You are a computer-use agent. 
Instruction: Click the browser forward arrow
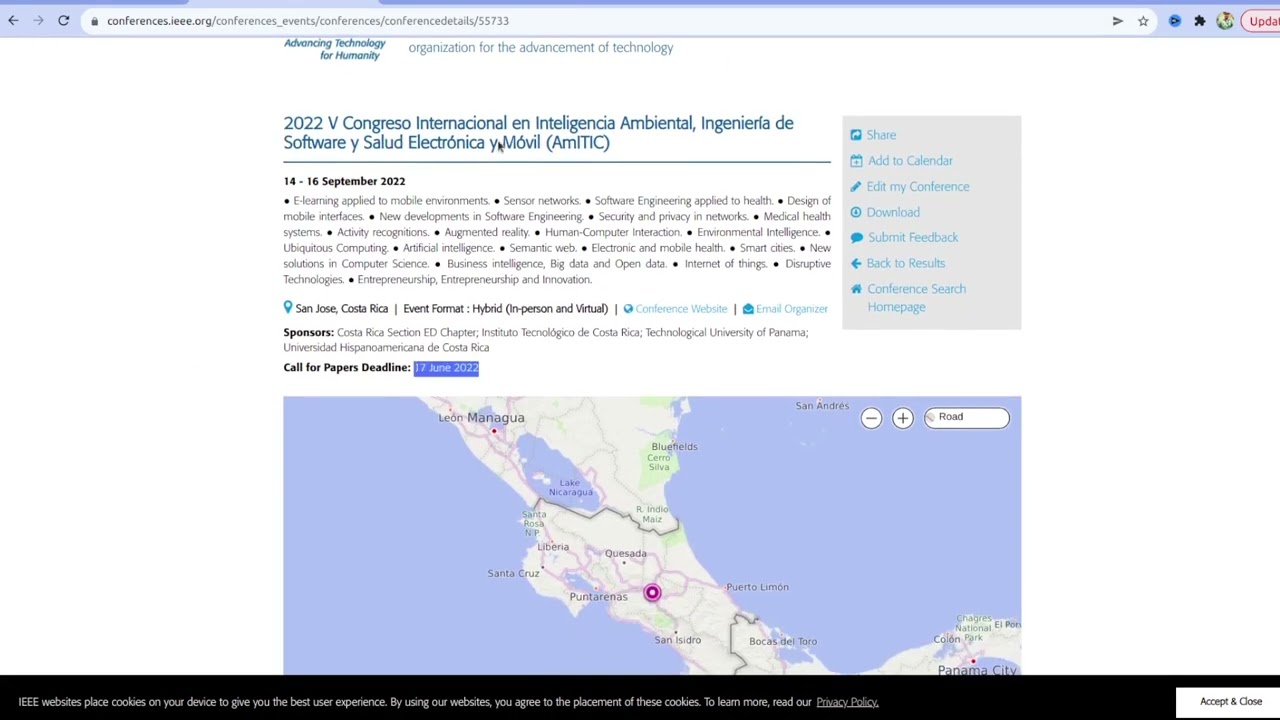pyautogui.click(x=38, y=20)
